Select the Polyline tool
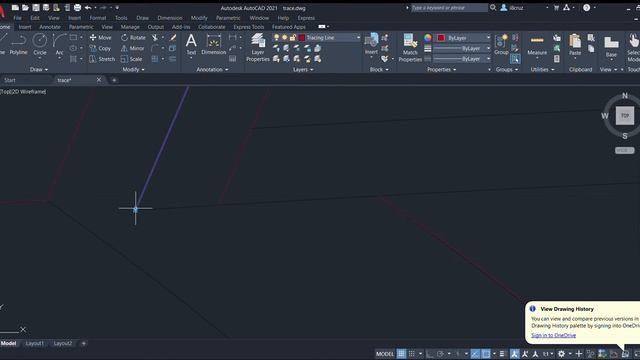 click(x=18, y=44)
